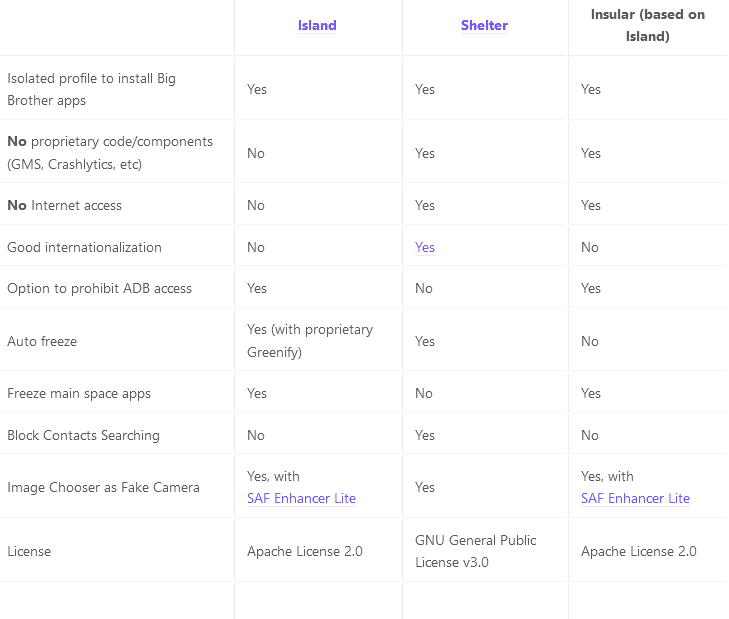Click Image Chooser as Fake Camera label
Viewport: 729px width, 619px height.
click(x=103, y=487)
